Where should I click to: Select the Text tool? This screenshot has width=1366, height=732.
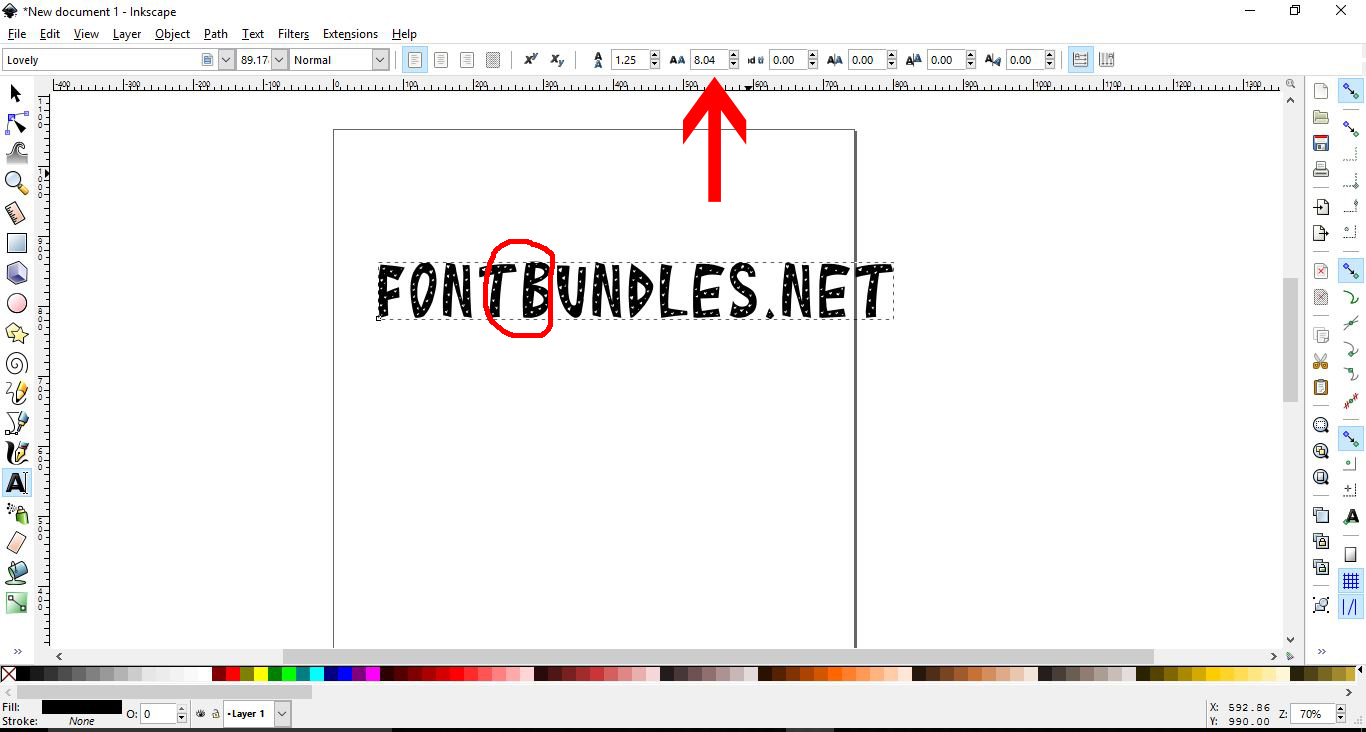[x=16, y=483]
